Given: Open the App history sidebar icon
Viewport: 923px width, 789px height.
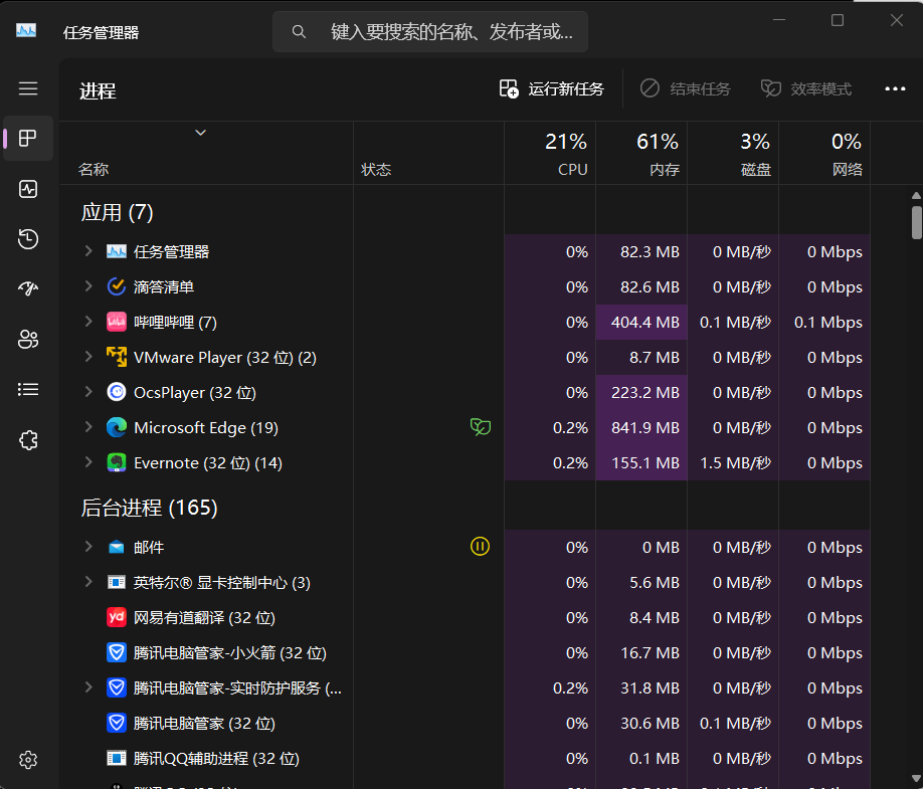Looking at the screenshot, I should pyautogui.click(x=28, y=239).
